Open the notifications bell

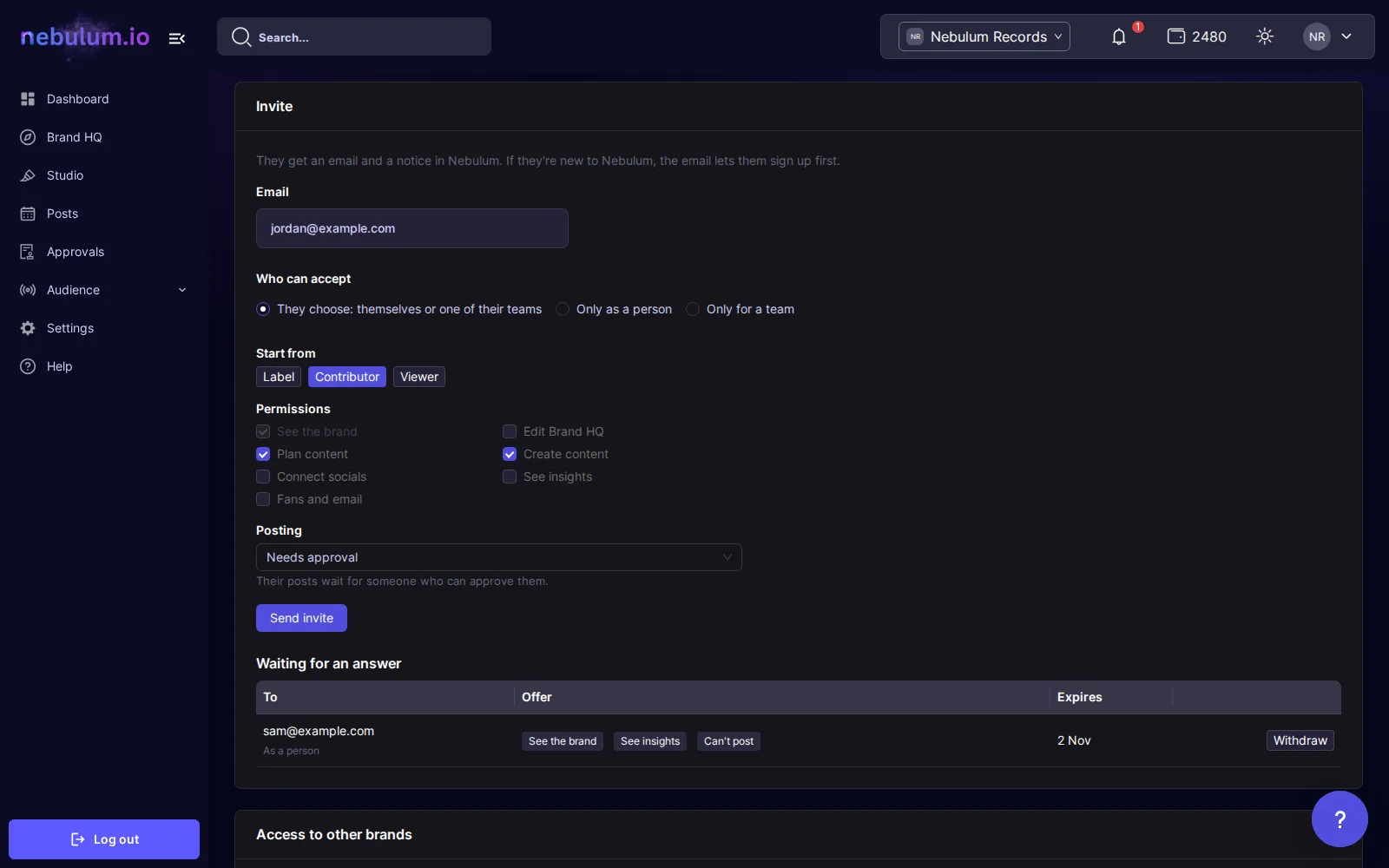(1119, 36)
